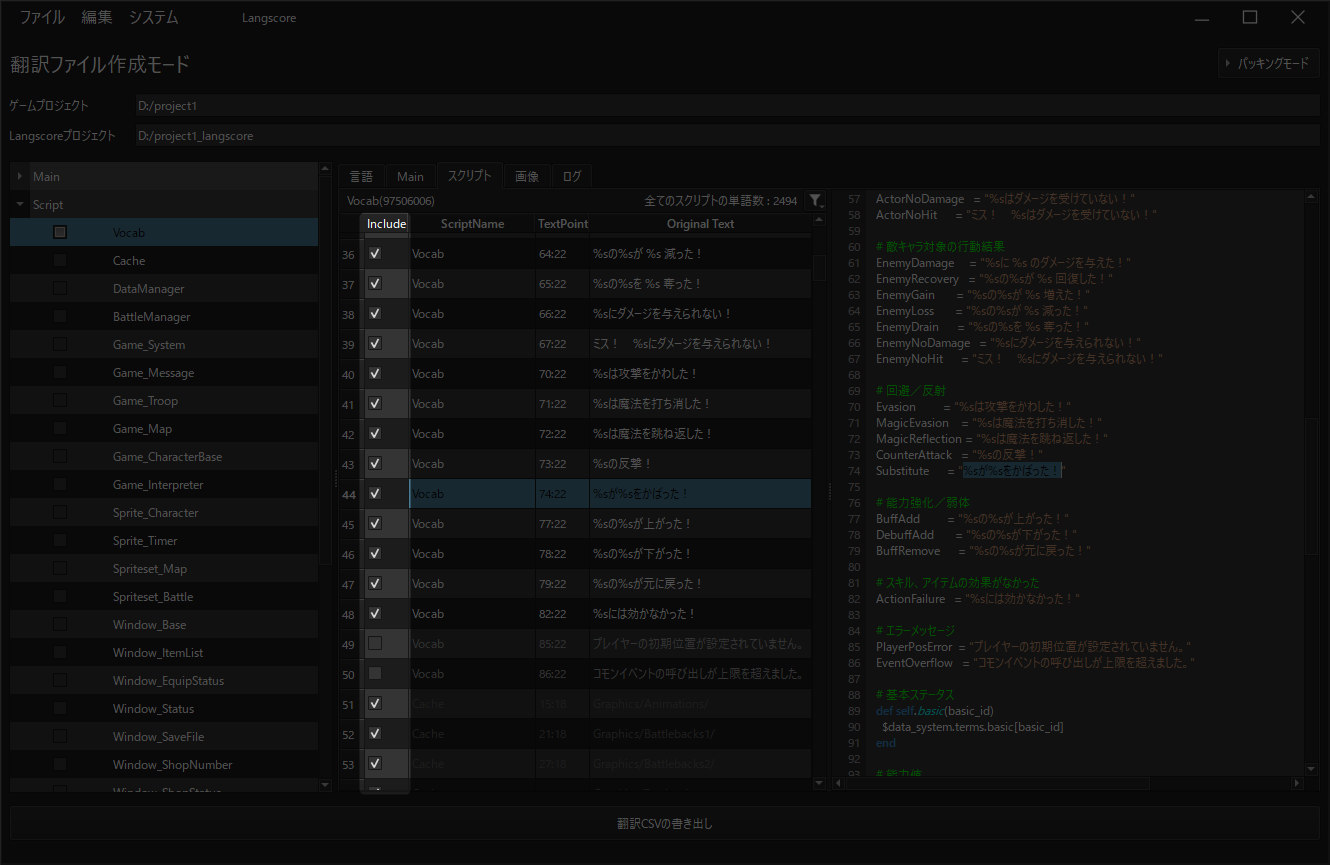The height and width of the screenshot is (865, 1330).
Task: Select Spriteset_Battle in script tree
Action: (153, 596)
